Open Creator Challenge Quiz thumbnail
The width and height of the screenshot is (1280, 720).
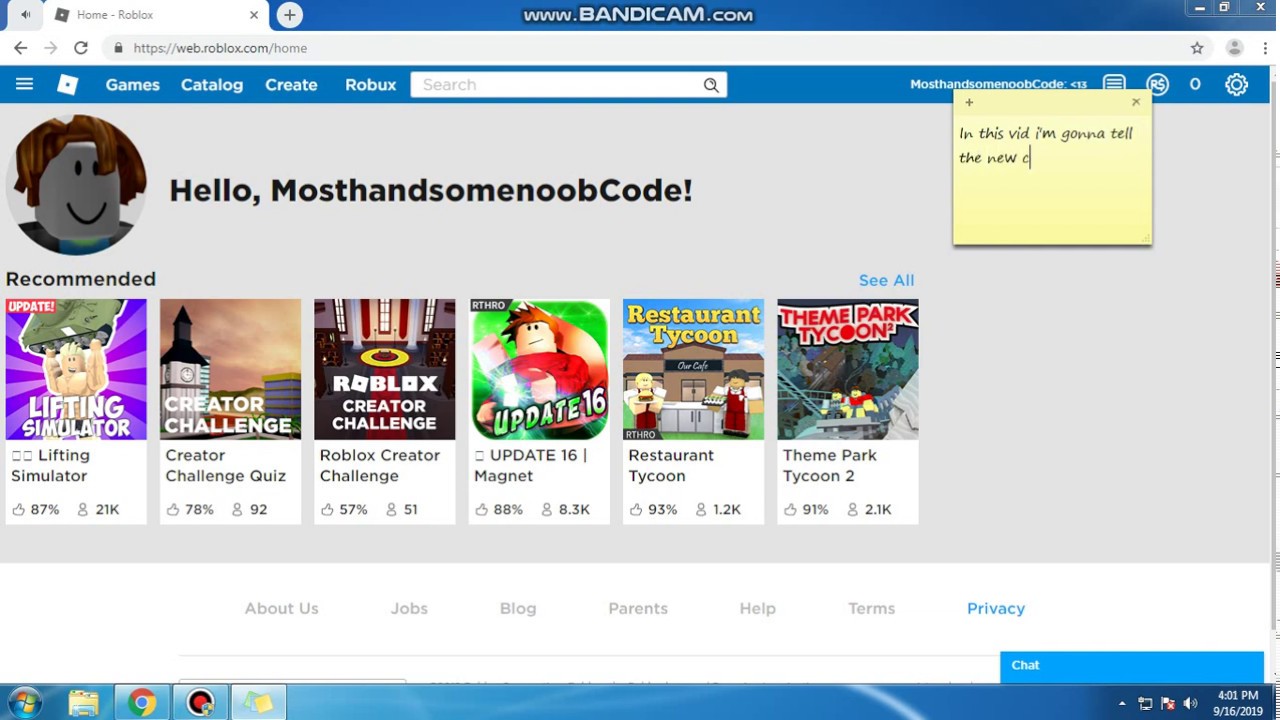pyautogui.click(x=230, y=369)
